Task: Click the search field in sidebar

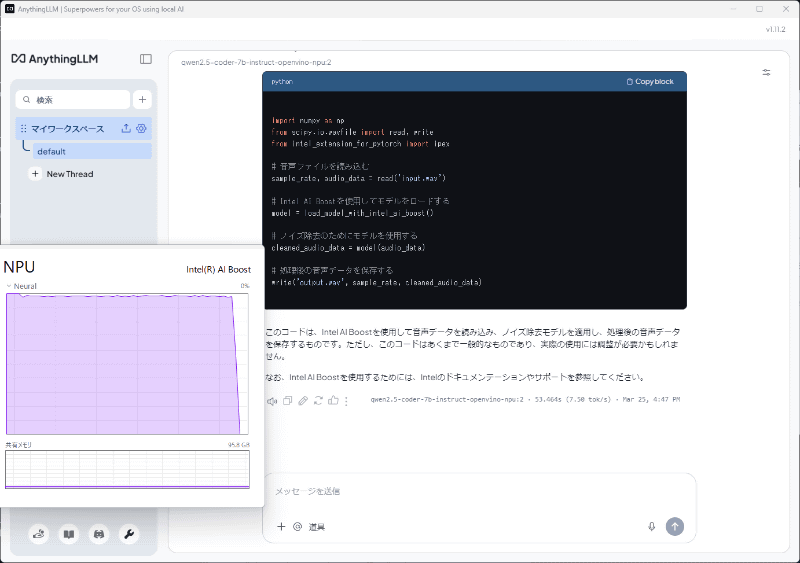Action: (x=73, y=100)
